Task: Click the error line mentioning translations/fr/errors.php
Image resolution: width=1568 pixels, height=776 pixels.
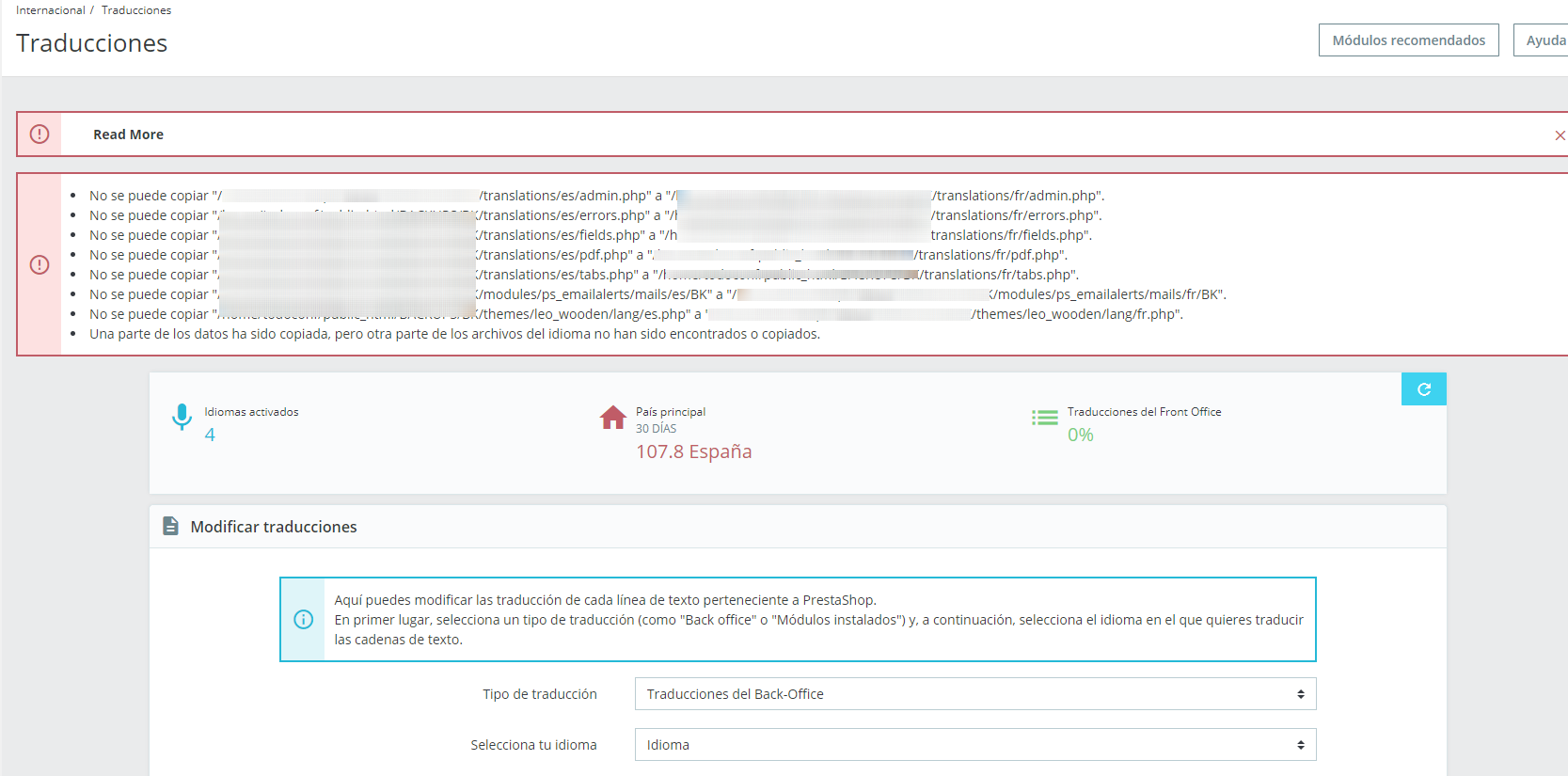Action: [x=595, y=215]
